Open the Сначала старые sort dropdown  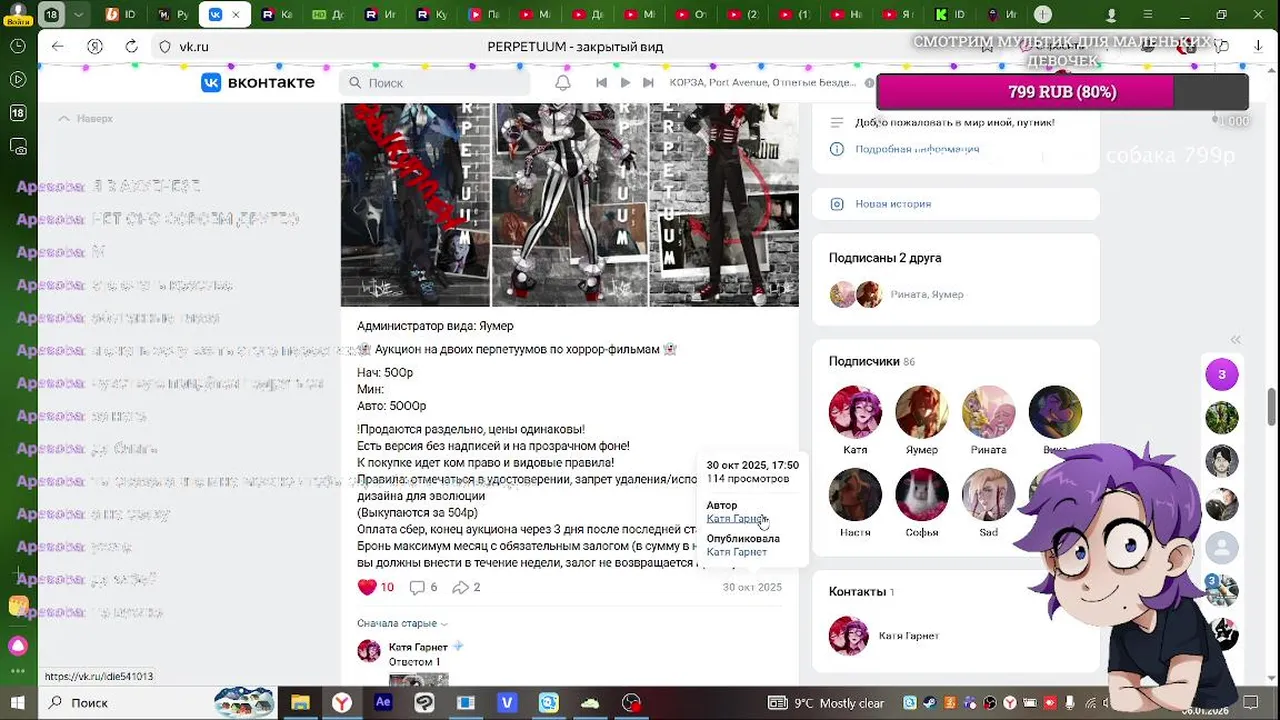point(402,623)
